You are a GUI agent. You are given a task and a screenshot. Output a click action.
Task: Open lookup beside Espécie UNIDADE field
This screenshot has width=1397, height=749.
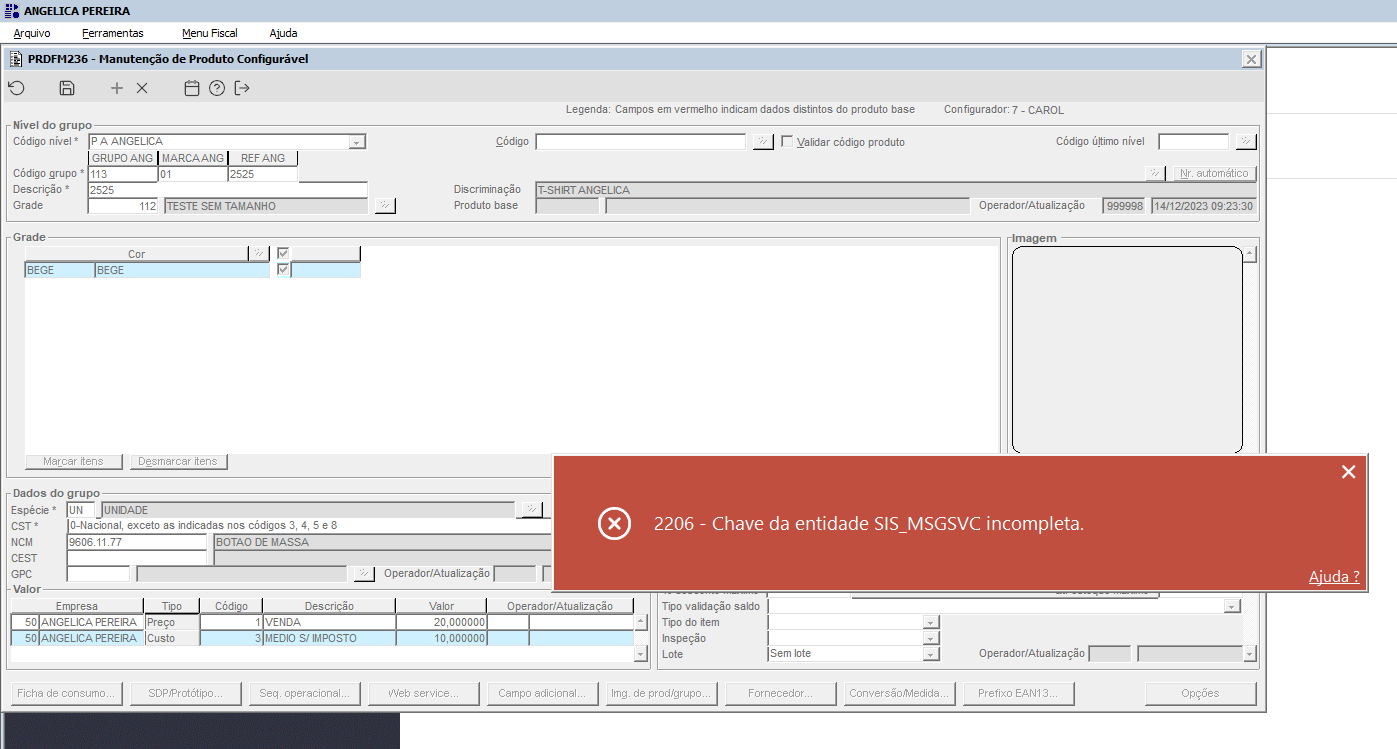point(530,510)
